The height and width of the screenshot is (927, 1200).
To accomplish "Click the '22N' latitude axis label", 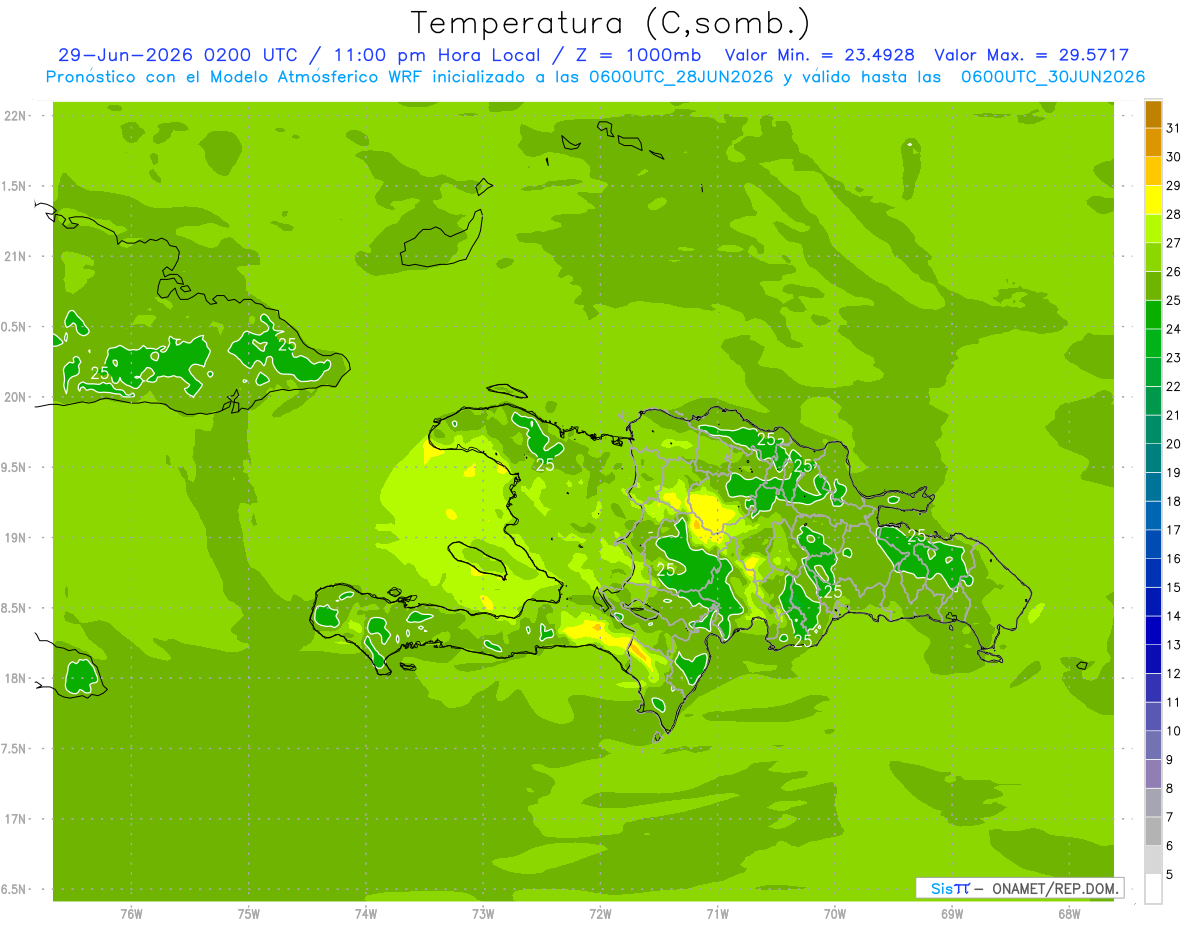I will click(x=15, y=116).
